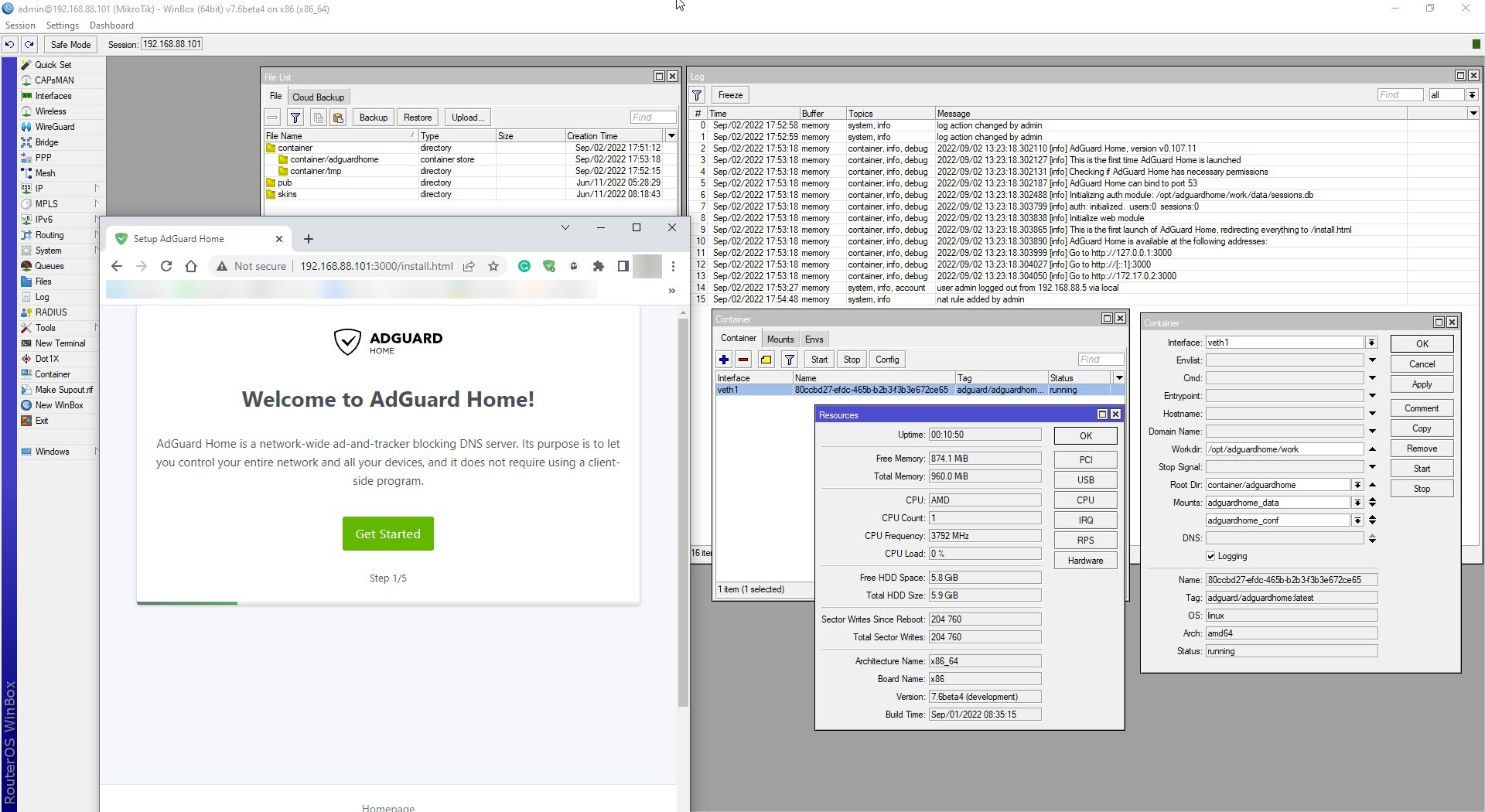Click the Workdir field in Container dialog
This screenshot has height=812, width=1485.
click(x=1284, y=449)
